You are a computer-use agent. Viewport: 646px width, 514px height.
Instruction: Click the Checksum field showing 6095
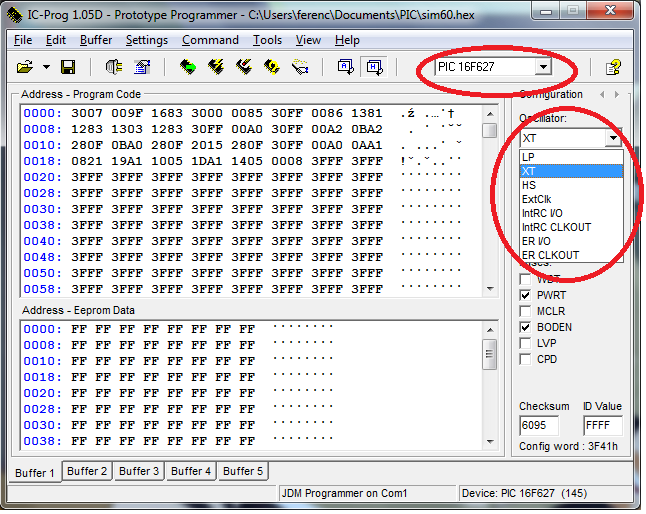[x=539, y=425]
